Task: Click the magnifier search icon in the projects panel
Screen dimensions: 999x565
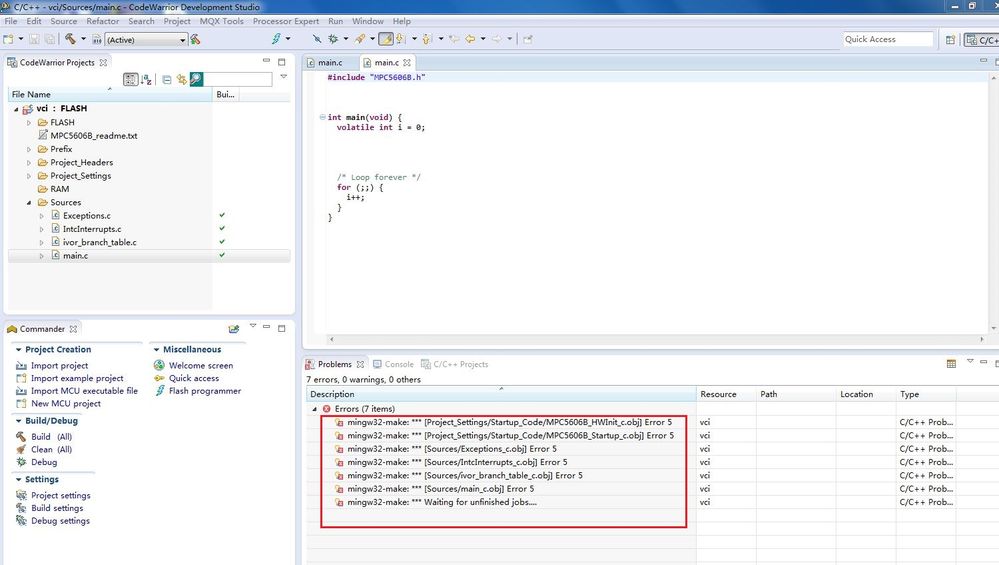Action: pyautogui.click(x=196, y=79)
